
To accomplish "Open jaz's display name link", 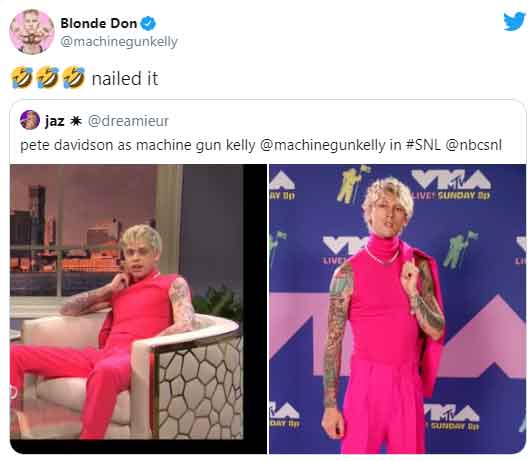I will coord(55,121).
